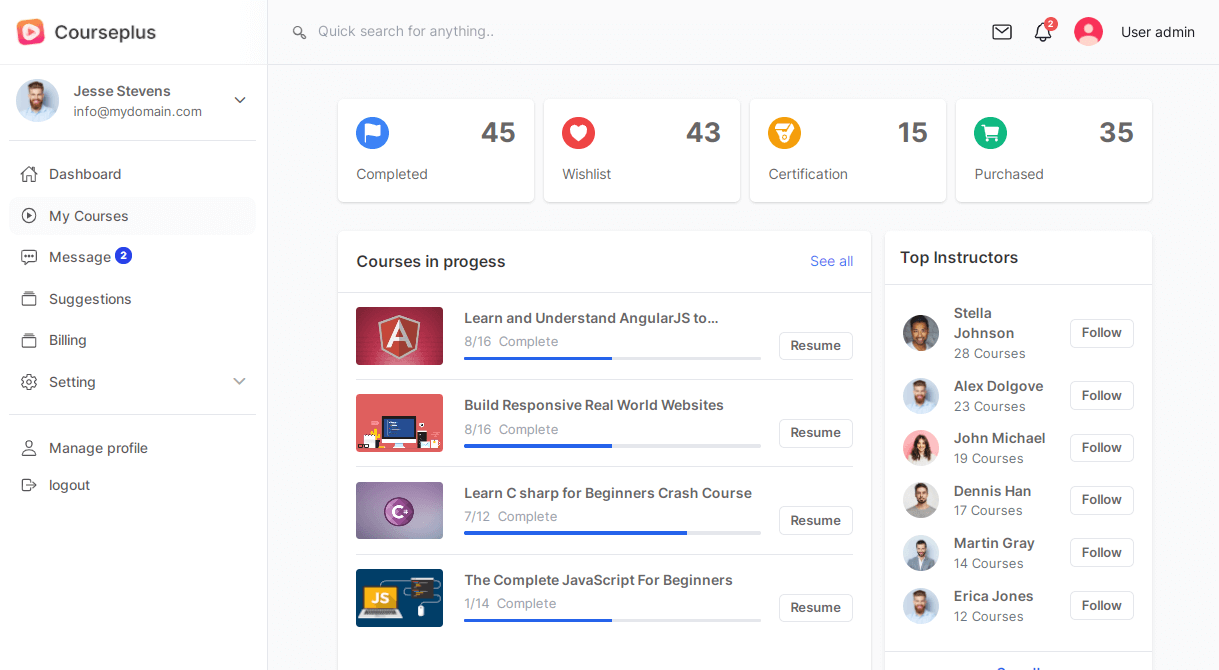This screenshot has height=670, width=1219.
Task: Click the C sharp course progress bar
Action: coord(612,533)
